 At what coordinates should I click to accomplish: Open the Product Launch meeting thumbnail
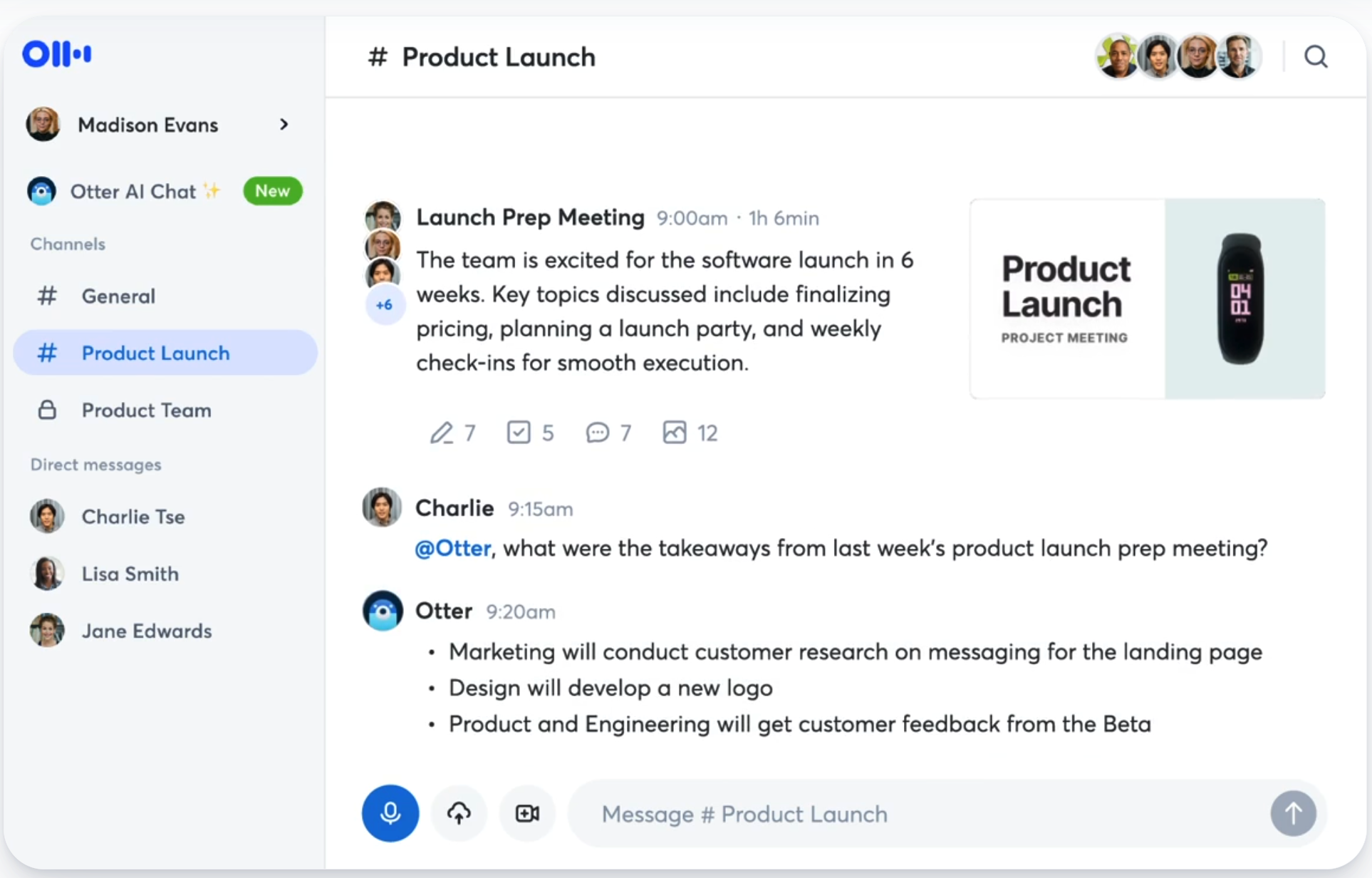click(x=1147, y=299)
